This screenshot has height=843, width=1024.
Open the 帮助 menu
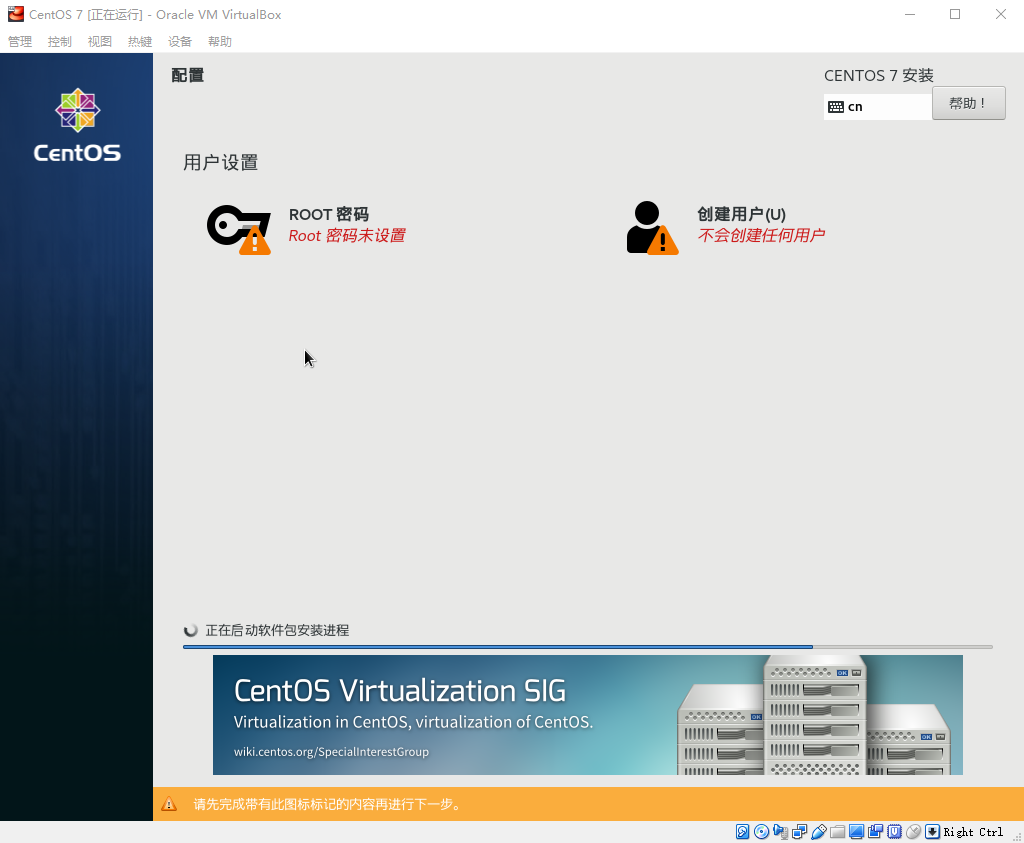click(220, 42)
